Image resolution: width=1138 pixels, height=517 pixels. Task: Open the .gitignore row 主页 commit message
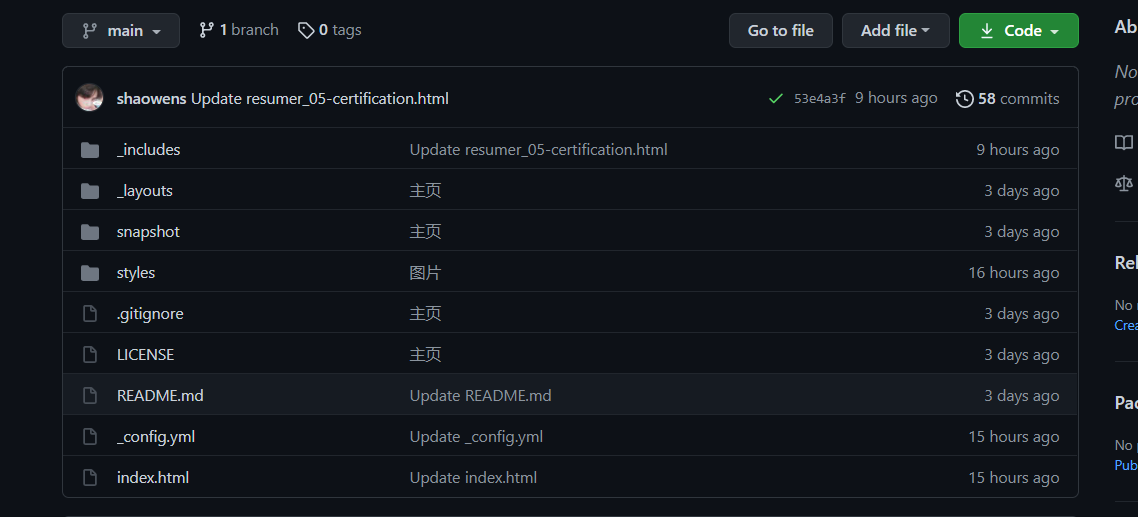425,314
